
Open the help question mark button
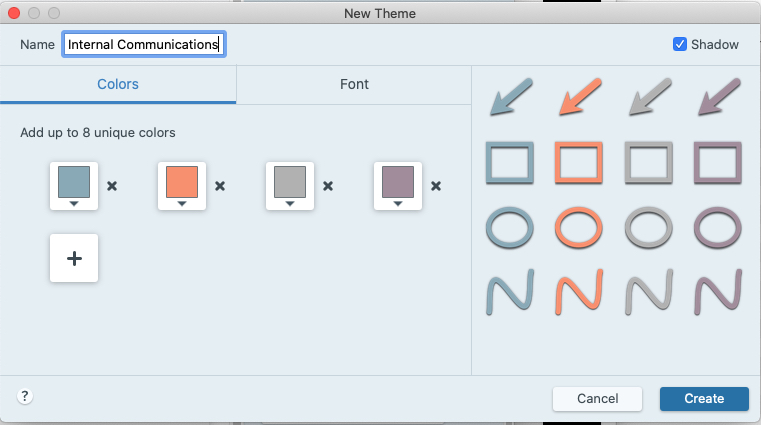[25, 396]
